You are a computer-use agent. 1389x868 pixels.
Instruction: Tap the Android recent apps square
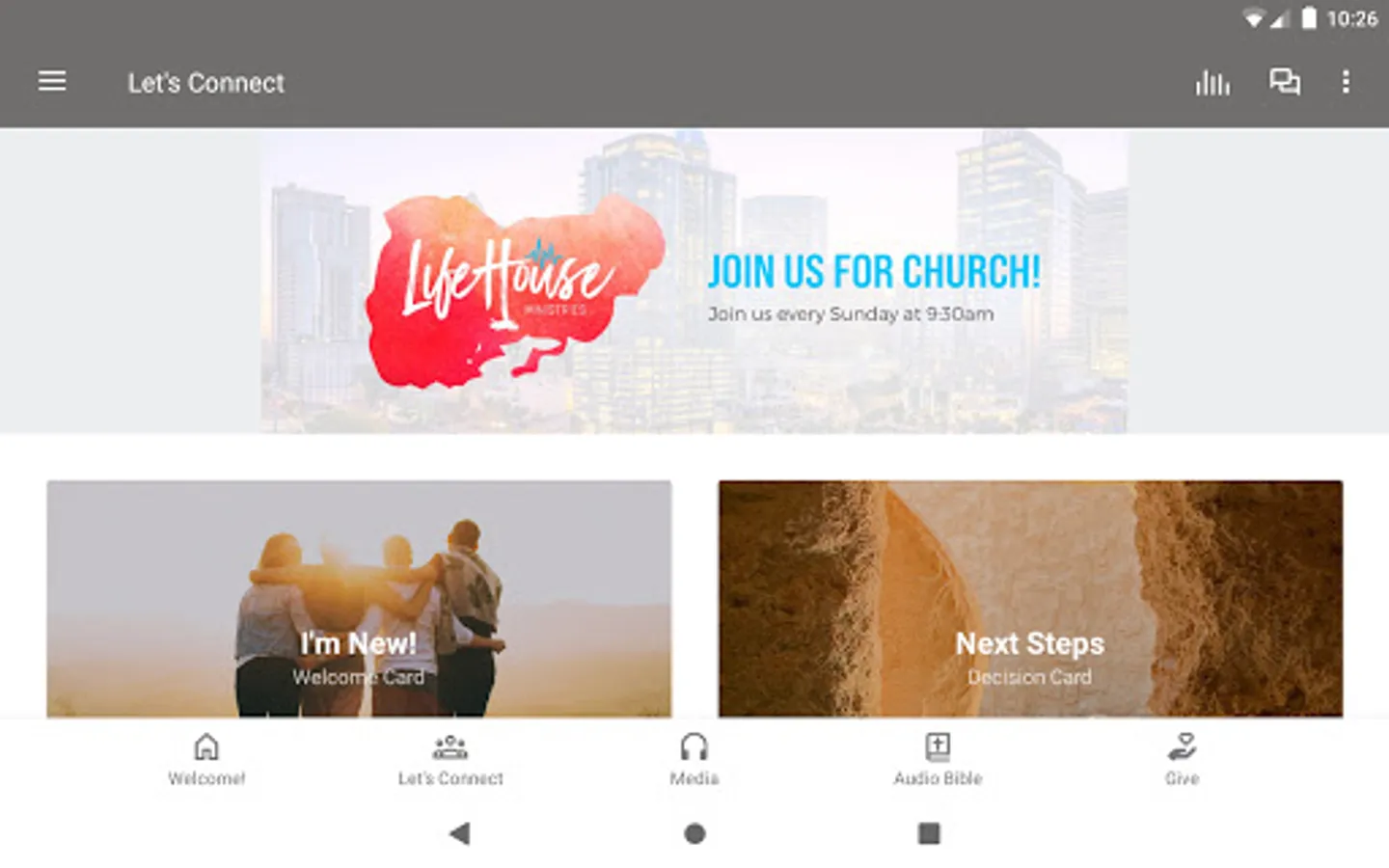[929, 833]
